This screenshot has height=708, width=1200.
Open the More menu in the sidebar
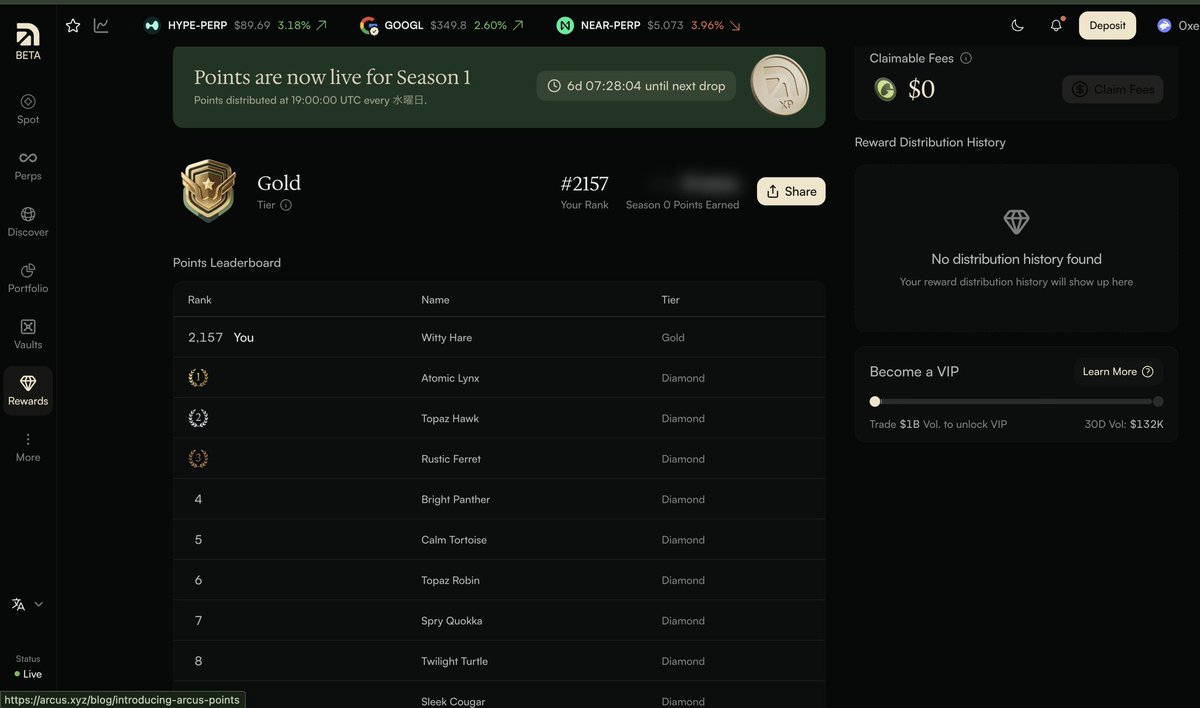(28, 447)
